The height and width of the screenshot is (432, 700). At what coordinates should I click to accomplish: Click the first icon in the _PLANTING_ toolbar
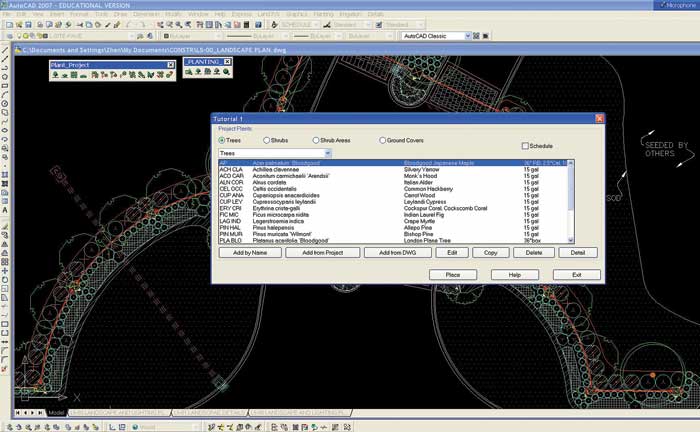tap(189, 73)
